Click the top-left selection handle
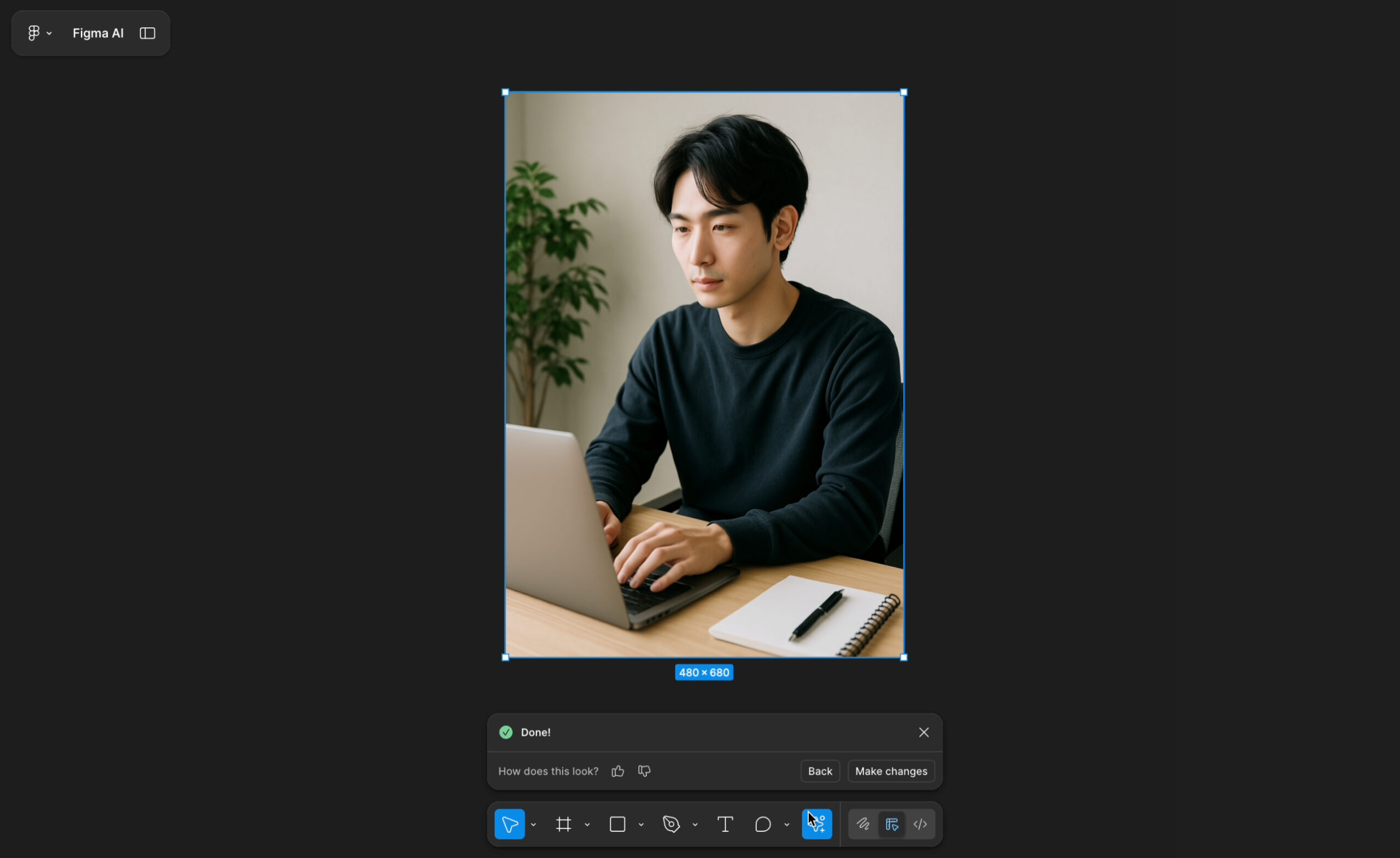 click(x=506, y=92)
